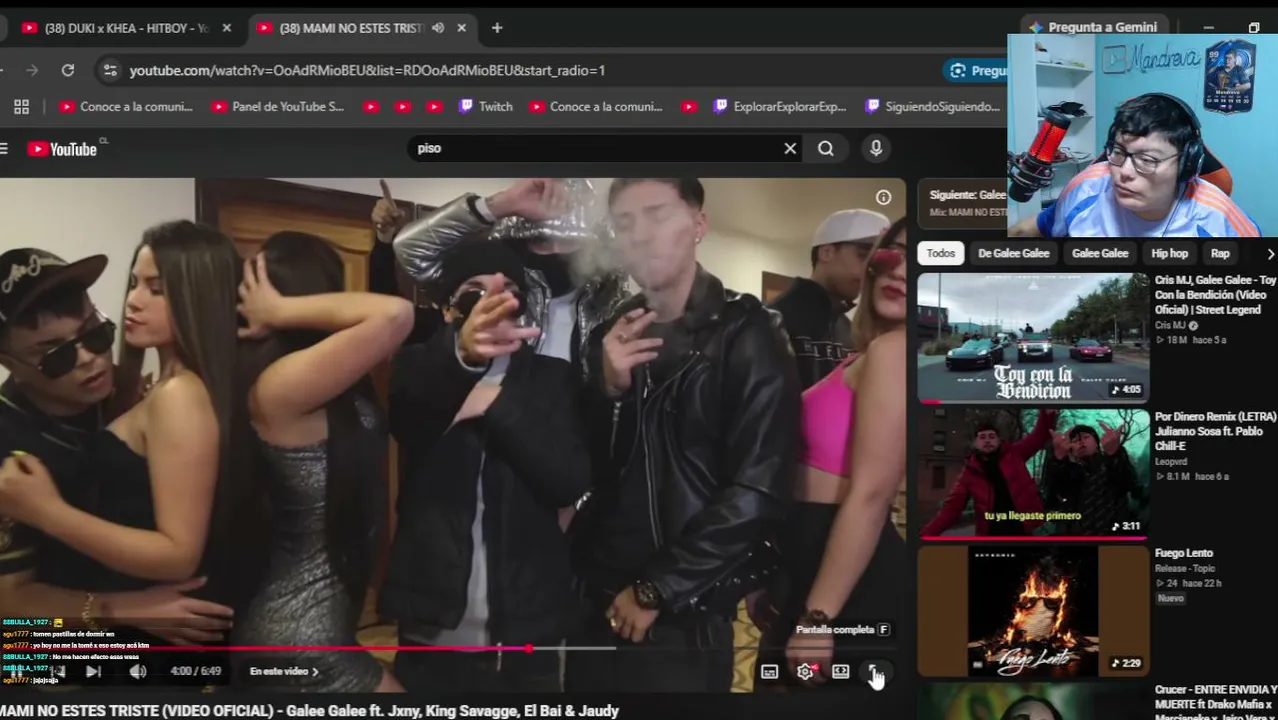Toggle subtitles on the video player
Viewport: 1278px width, 720px height.
click(x=769, y=671)
